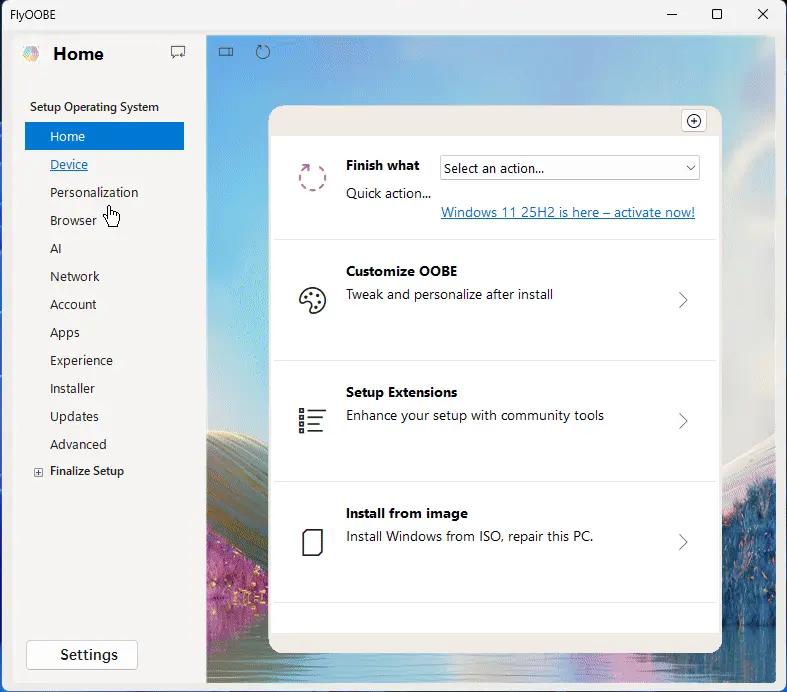Click the Setup Extensions chevron arrow
Image resolution: width=787 pixels, height=692 pixels.
click(x=683, y=421)
